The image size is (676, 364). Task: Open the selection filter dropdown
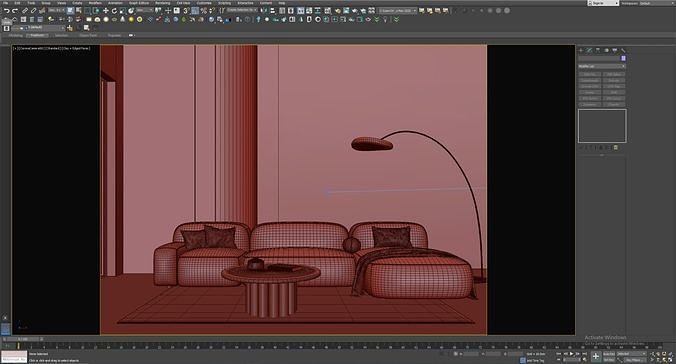click(56, 10)
